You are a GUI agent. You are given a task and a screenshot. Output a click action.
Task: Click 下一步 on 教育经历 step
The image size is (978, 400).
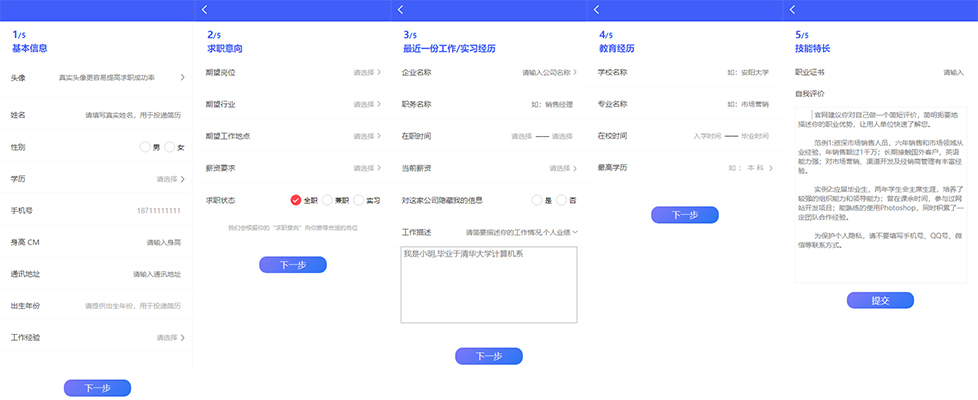(684, 214)
